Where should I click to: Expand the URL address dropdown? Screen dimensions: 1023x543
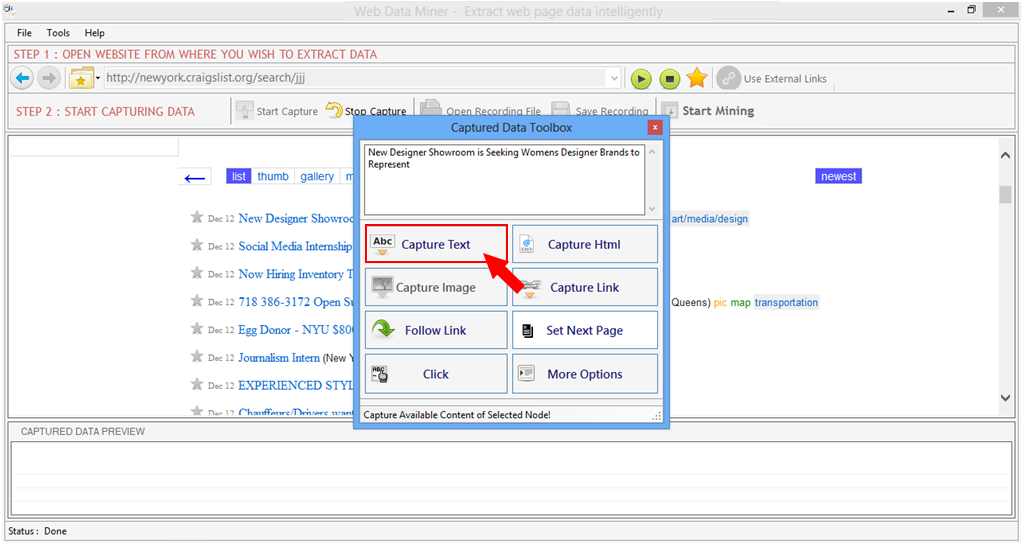(613, 78)
